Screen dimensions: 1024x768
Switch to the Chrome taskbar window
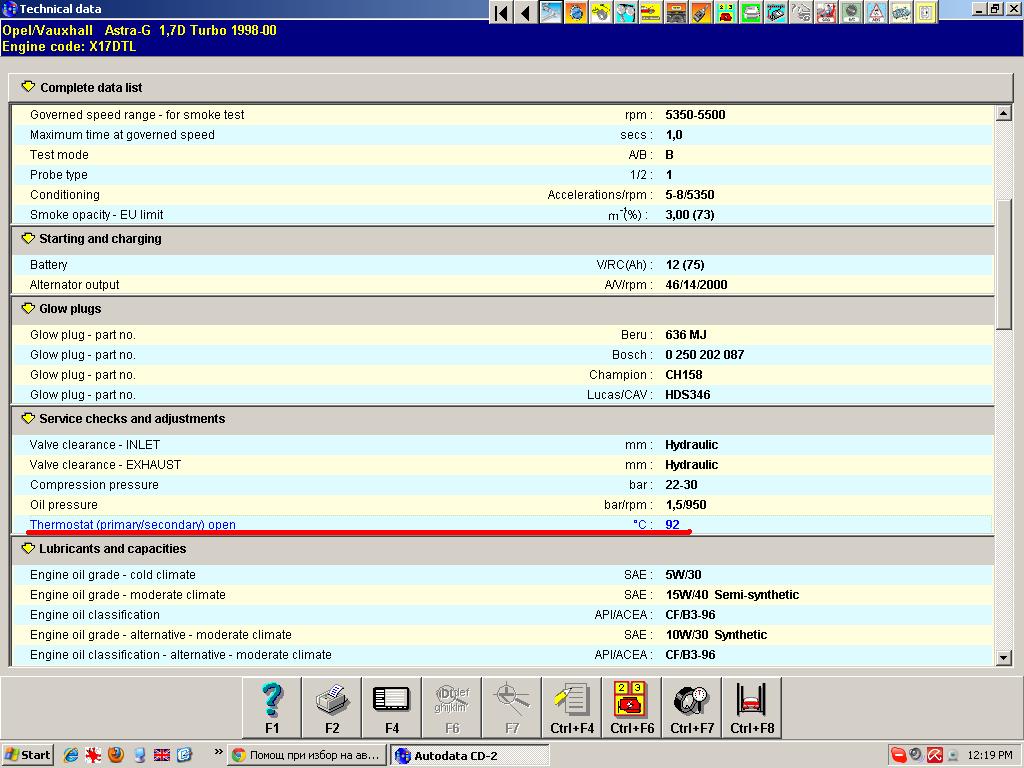coord(306,755)
